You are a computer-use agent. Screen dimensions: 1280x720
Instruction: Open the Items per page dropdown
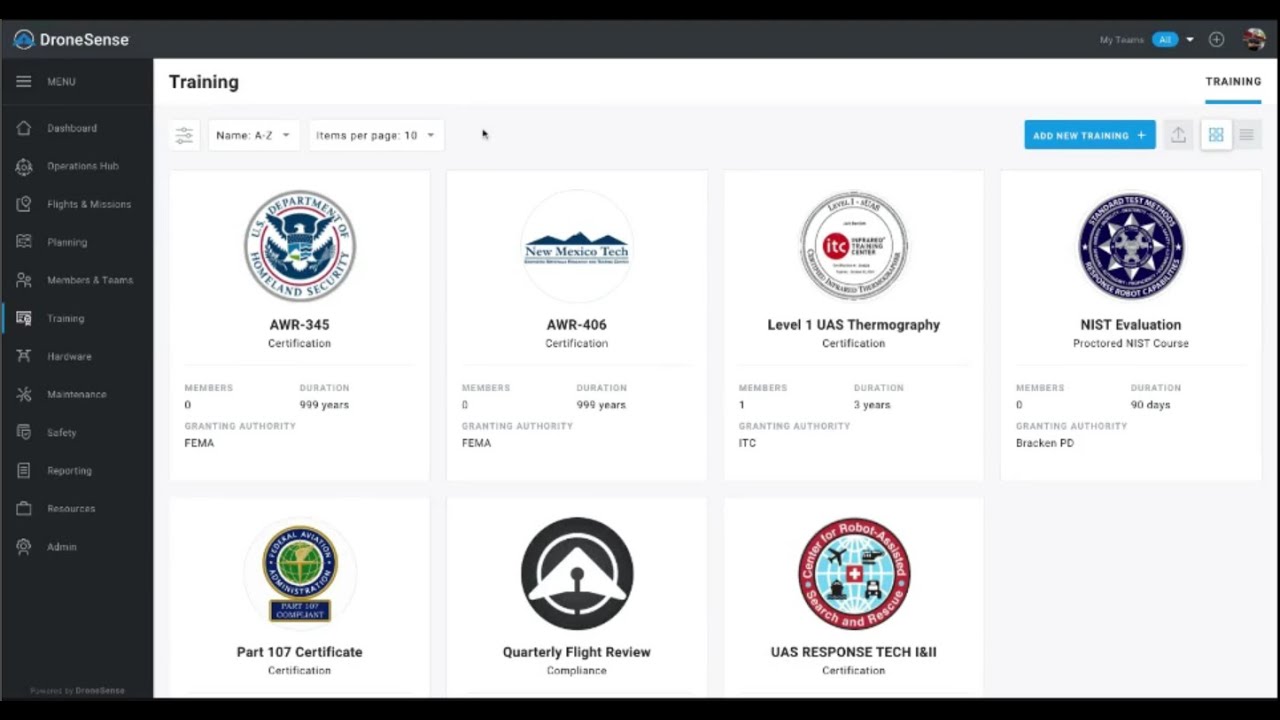[376, 135]
